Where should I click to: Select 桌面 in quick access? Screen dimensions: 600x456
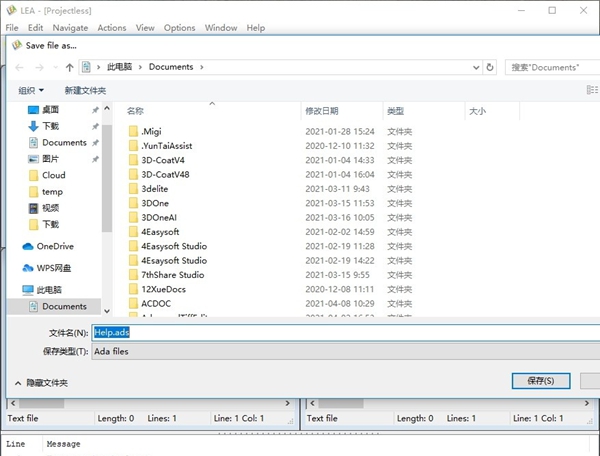point(51,110)
